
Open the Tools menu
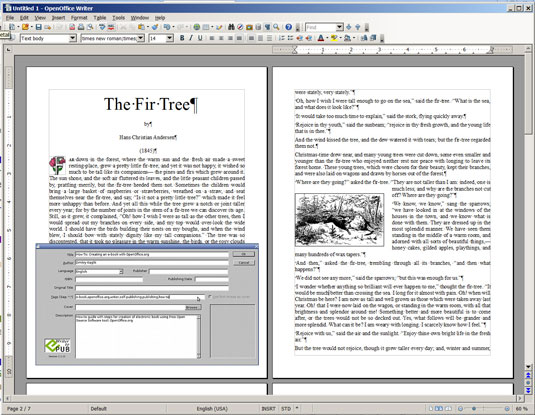coord(118,17)
